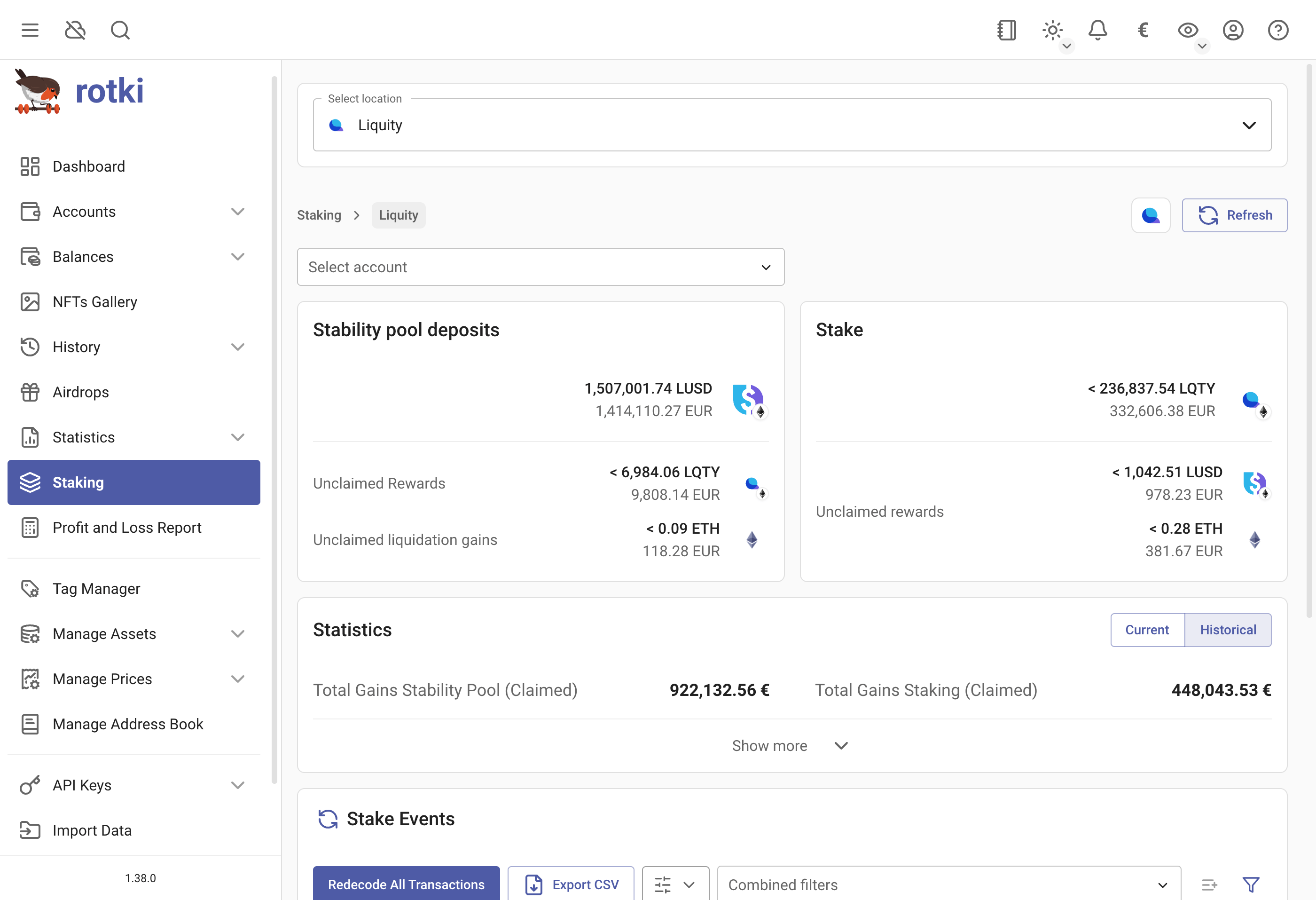This screenshot has width=1316, height=900.
Task: Click the sidebar vertical scrollbar
Action: tap(274, 429)
